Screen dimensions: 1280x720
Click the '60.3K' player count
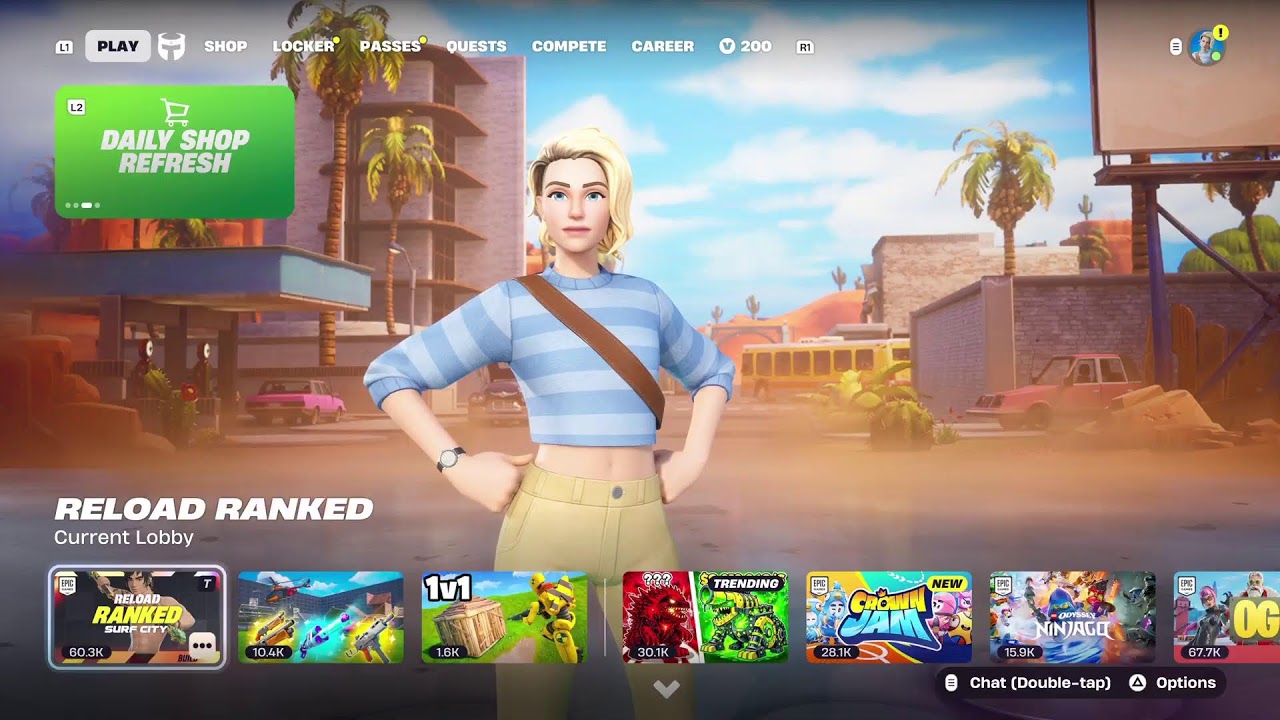click(85, 652)
